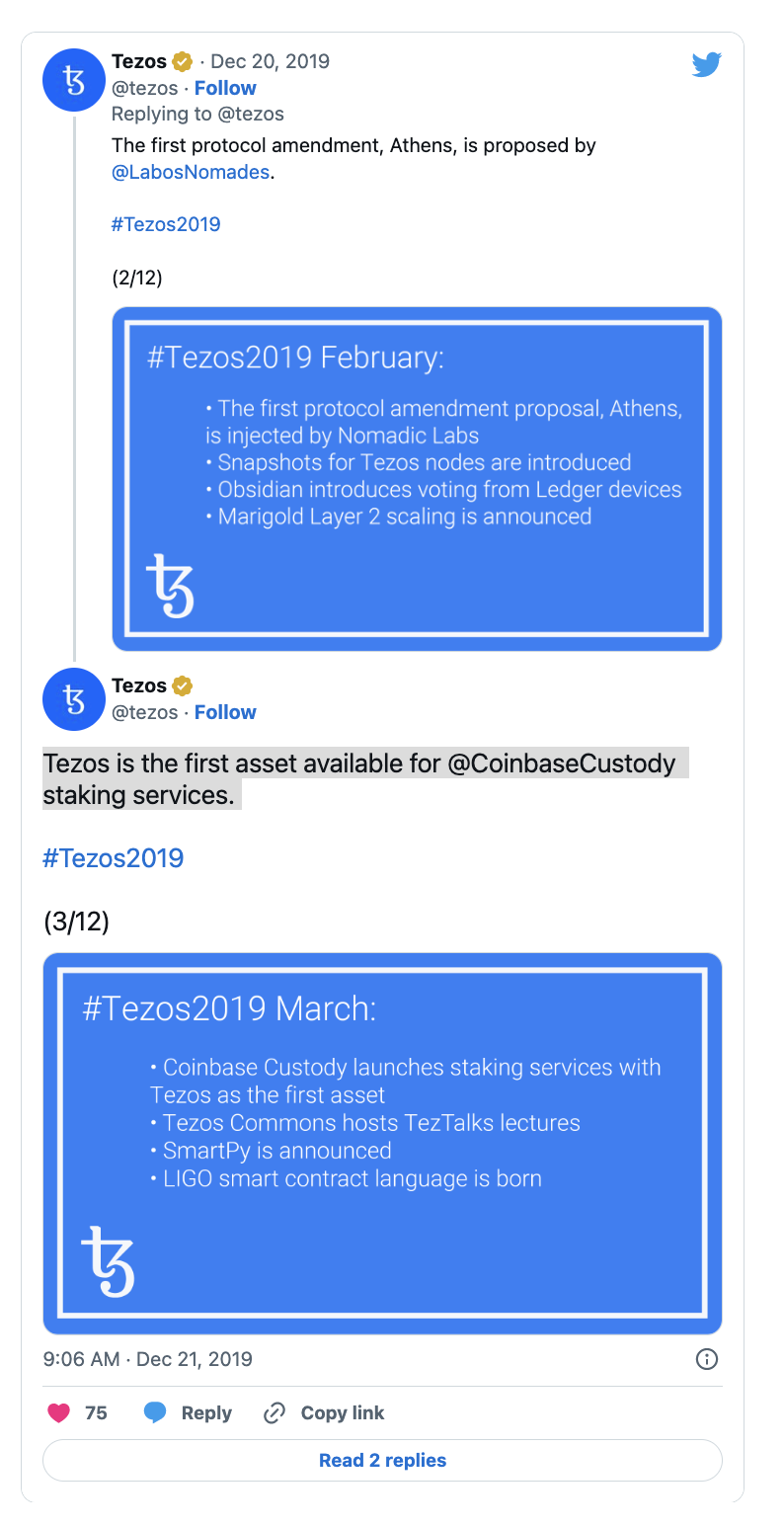Viewport: 784px width, 1527px height.
Task: Open the tweet info circle icon
Action: pyautogui.click(x=707, y=1359)
